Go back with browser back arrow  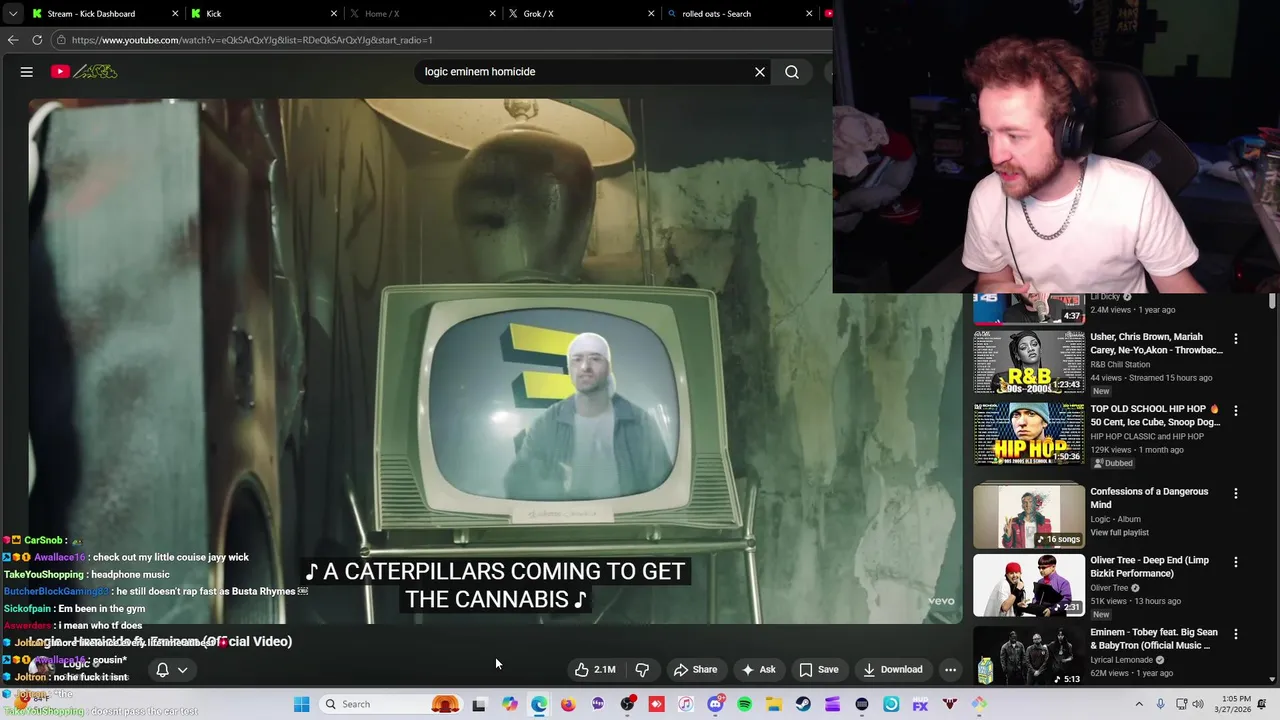click(13, 40)
